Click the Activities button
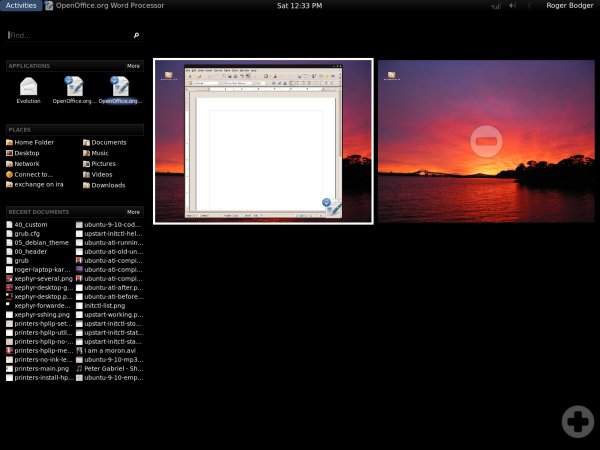Screen dimensions: 600x450 20,5
